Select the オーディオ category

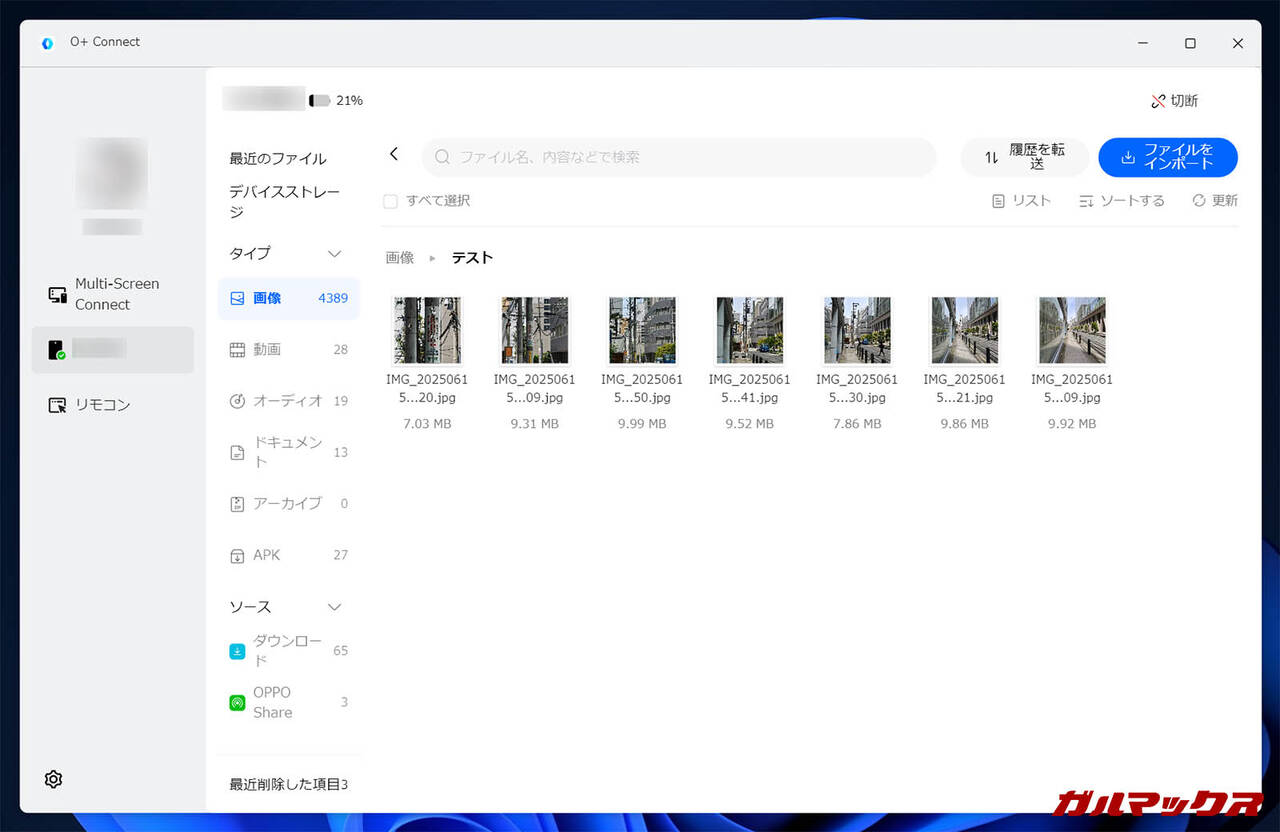click(x=287, y=401)
